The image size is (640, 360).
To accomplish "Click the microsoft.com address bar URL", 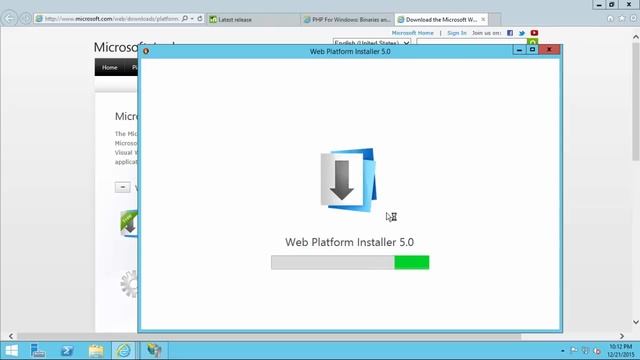I will [112, 19].
